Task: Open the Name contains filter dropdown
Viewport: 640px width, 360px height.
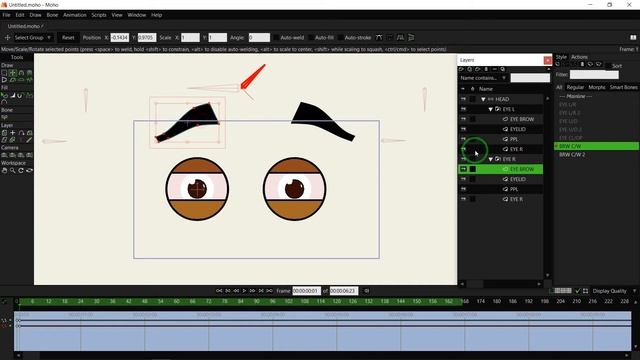Action: (x=483, y=78)
